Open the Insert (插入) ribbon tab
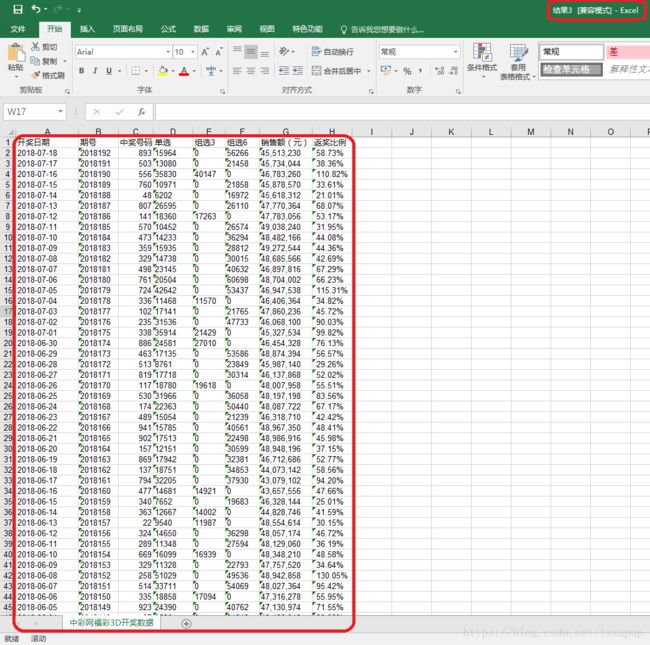The width and height of the screenshot is (650, 645). click(87, 30)
